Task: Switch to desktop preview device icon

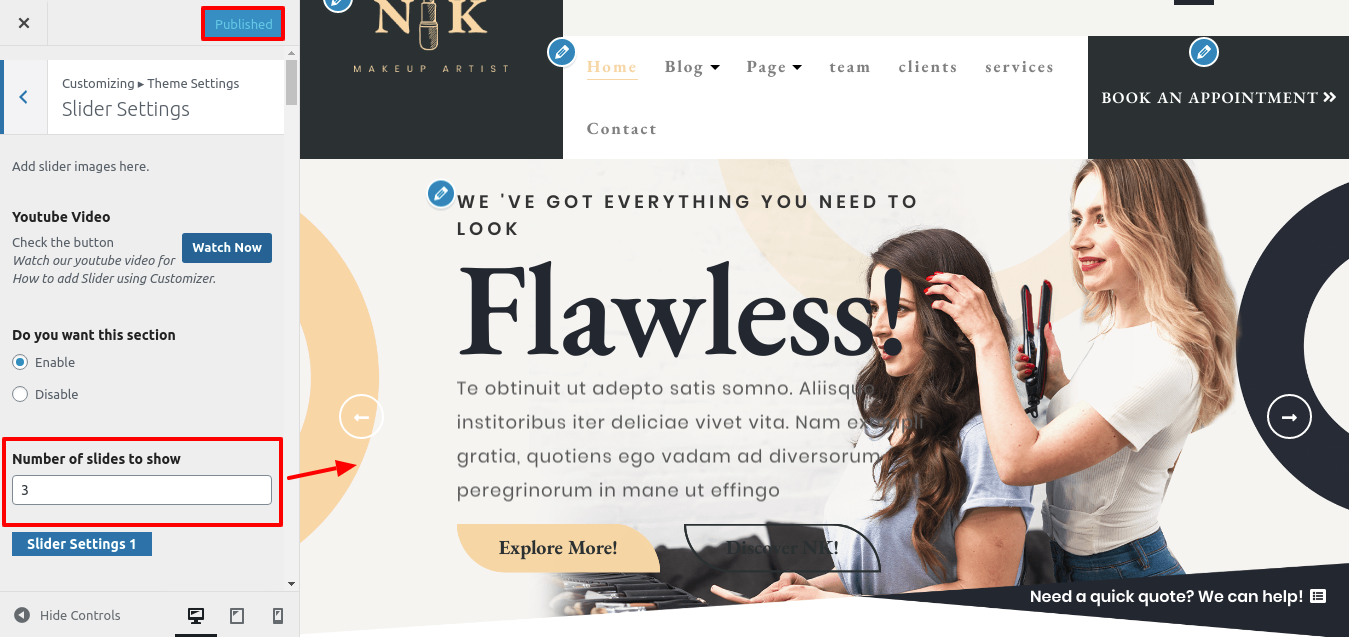Action: click(x=196, y=616)
